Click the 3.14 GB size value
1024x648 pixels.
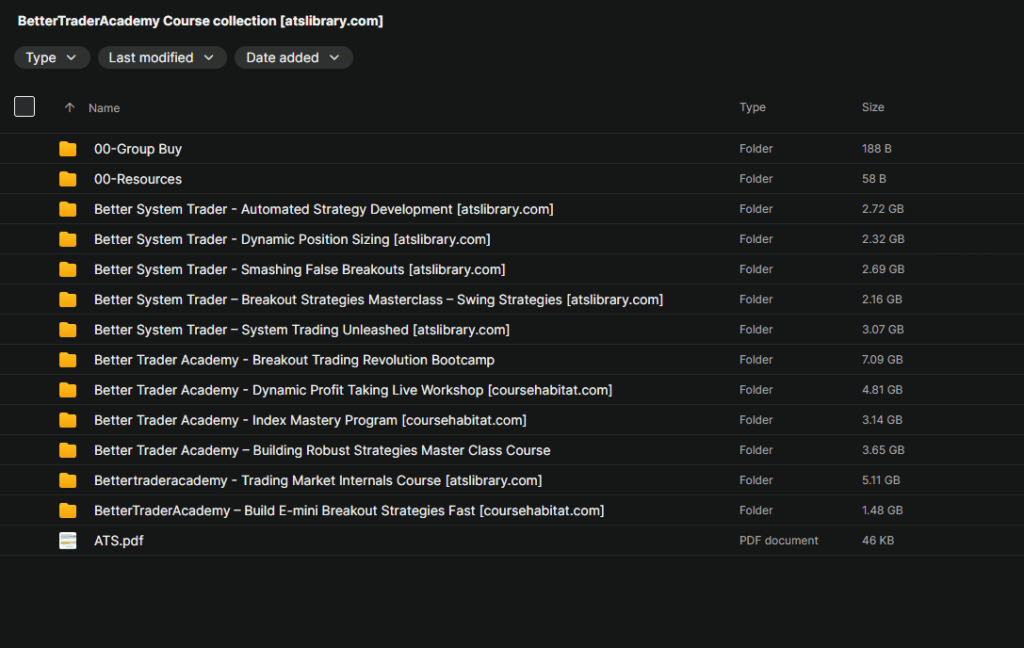click(x=882, y=419)
